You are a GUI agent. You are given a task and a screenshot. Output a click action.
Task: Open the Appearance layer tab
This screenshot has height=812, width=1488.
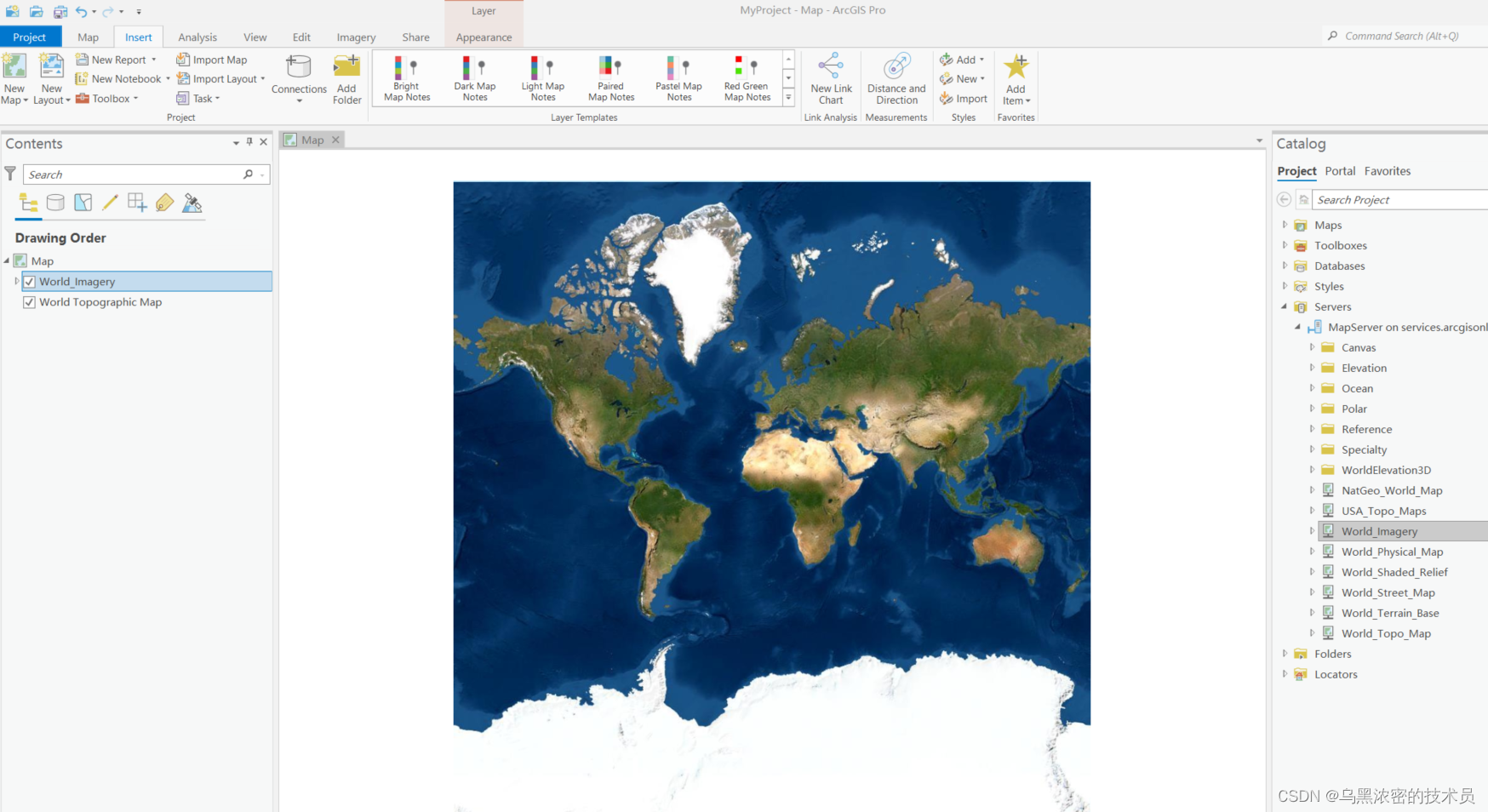pos(484,37)
